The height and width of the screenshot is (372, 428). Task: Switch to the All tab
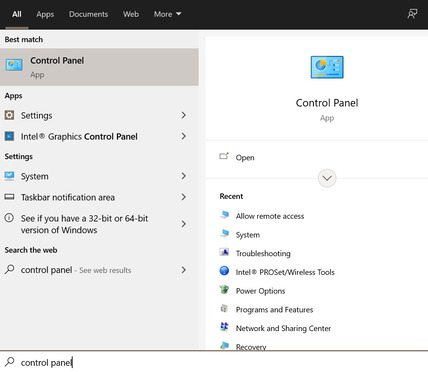17,14
